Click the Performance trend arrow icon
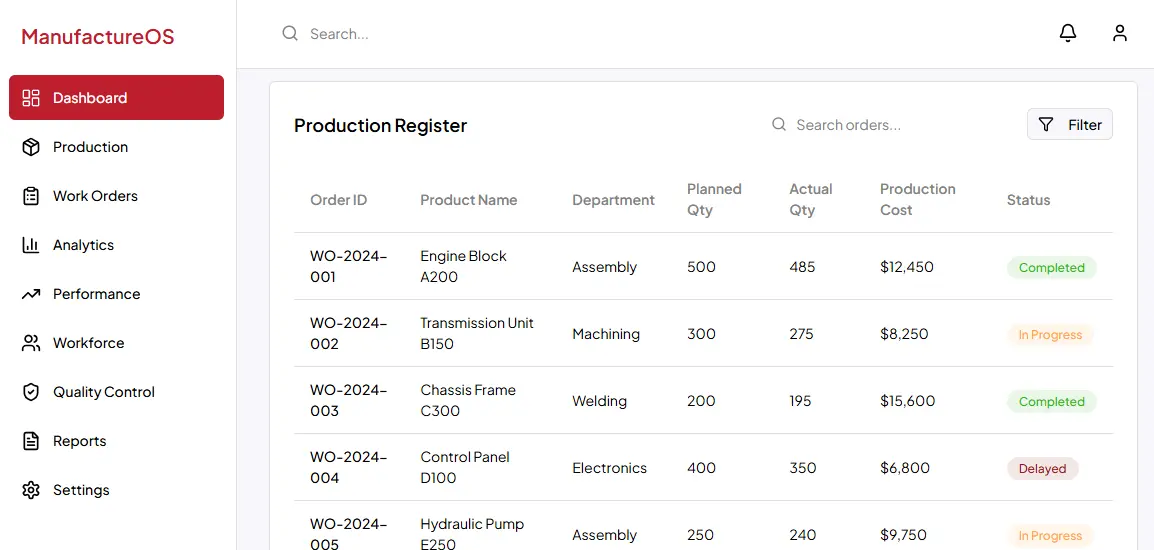 pyautogui.click(x=31, y=294)
